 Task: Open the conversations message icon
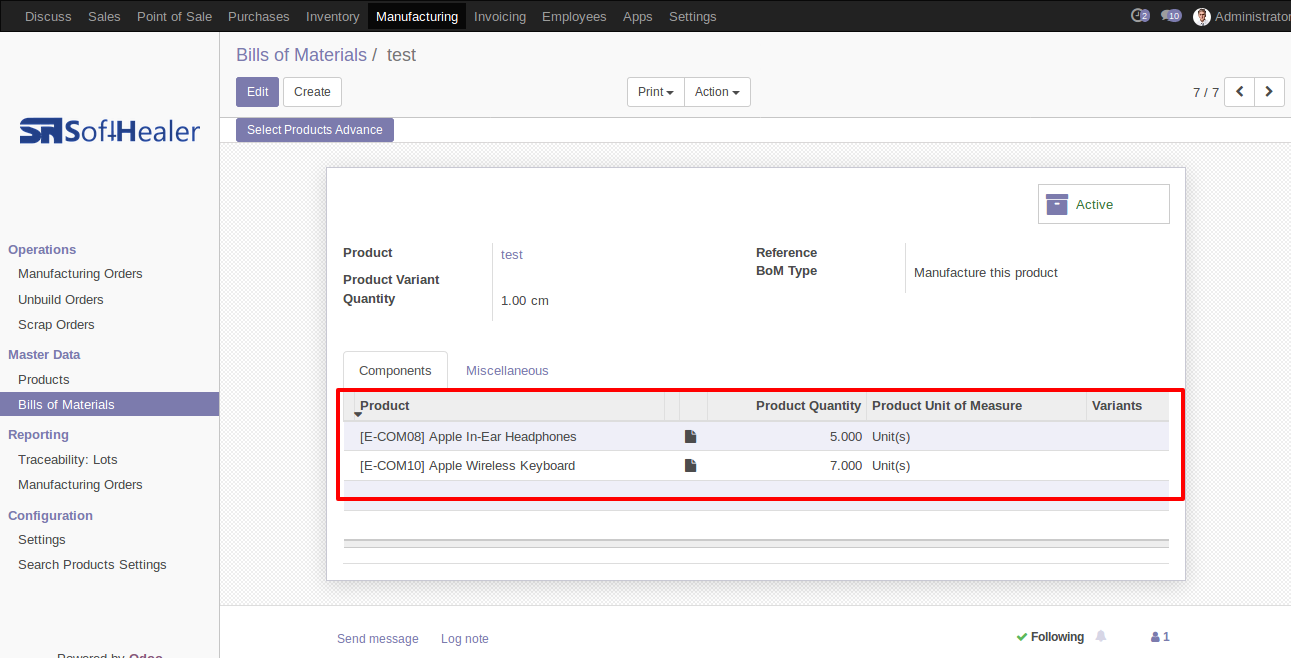[x=1171, y=16]
